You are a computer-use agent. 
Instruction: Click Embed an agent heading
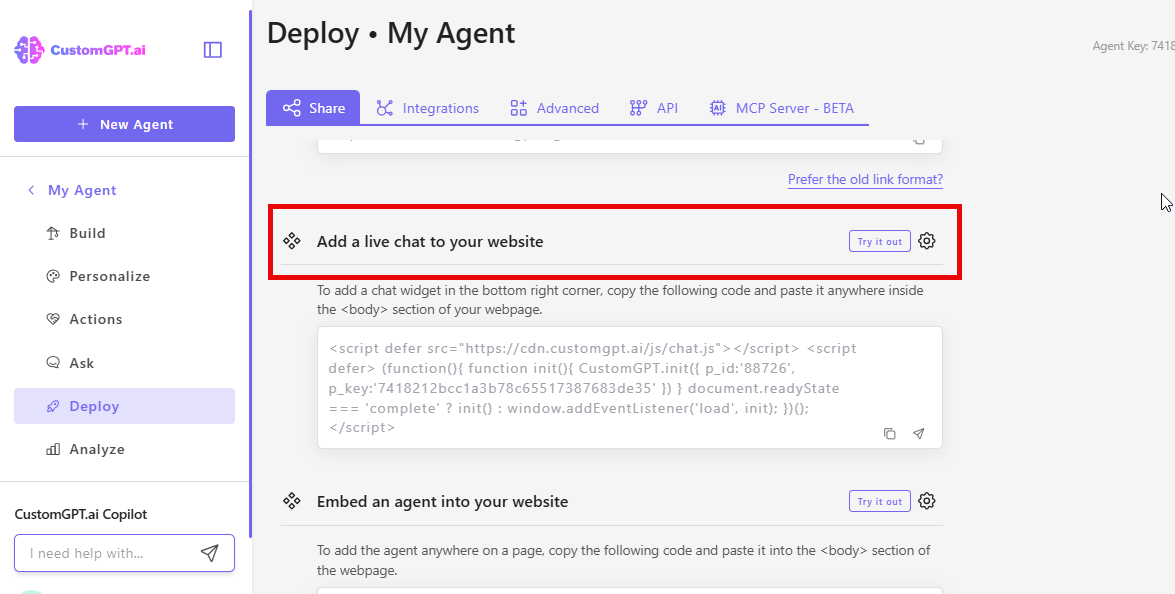pos(442,502)
